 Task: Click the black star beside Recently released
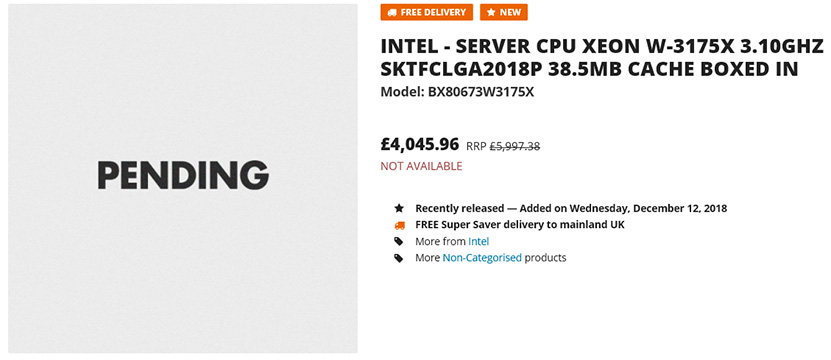pyautogui.click(x=399, y=208)
